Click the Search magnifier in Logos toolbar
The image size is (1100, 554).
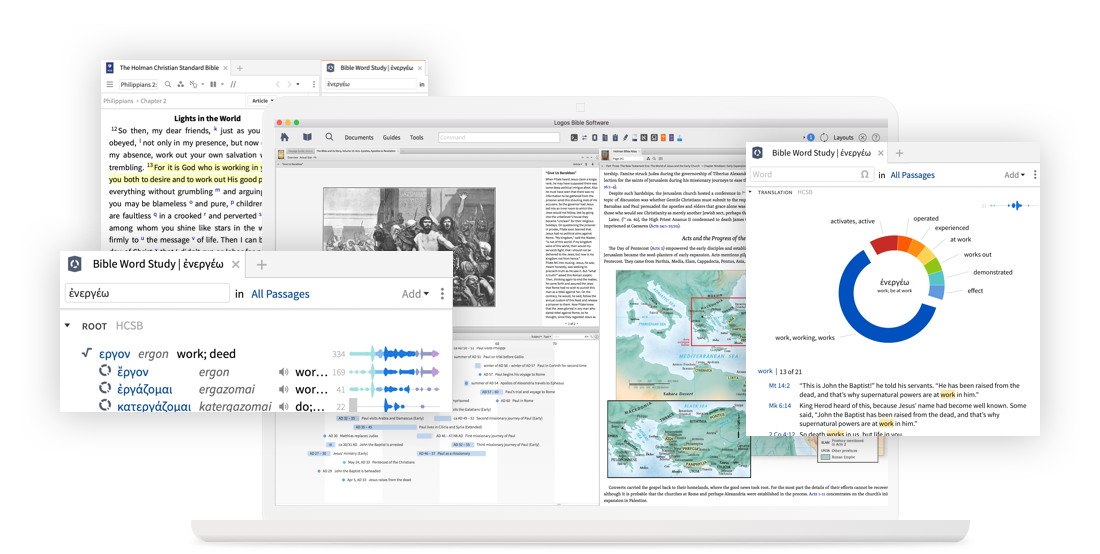(329, 137)
